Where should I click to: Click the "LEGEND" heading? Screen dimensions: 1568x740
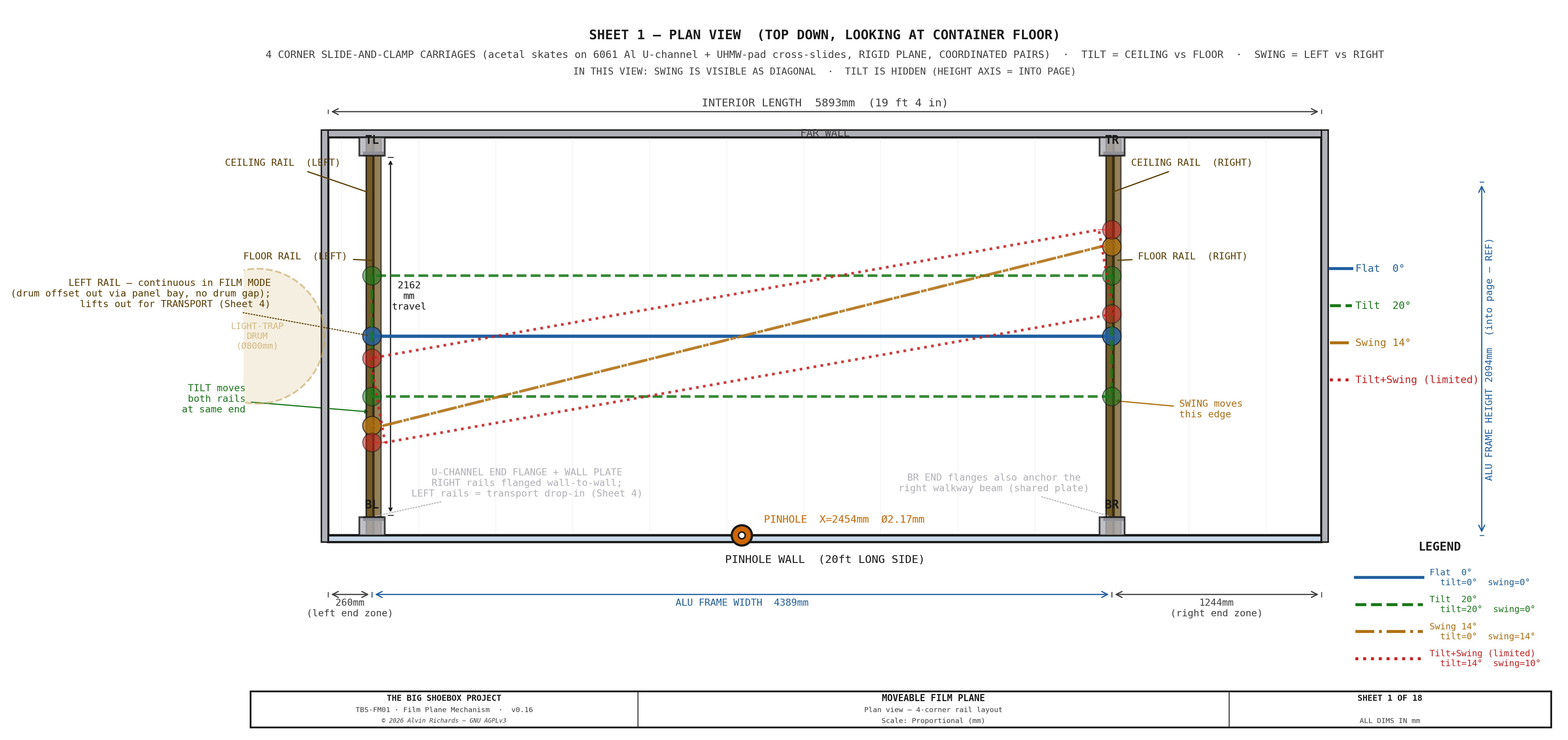click(1439, 547)
